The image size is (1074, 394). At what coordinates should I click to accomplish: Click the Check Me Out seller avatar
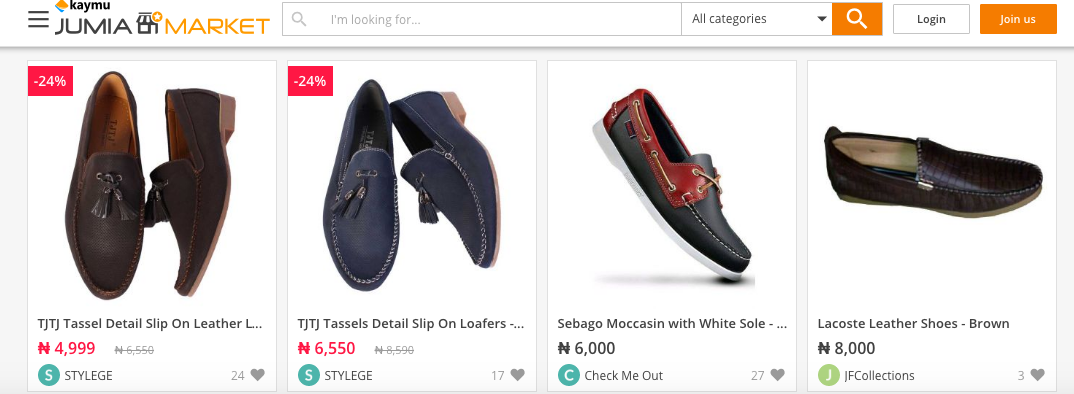tap(569, 375)
